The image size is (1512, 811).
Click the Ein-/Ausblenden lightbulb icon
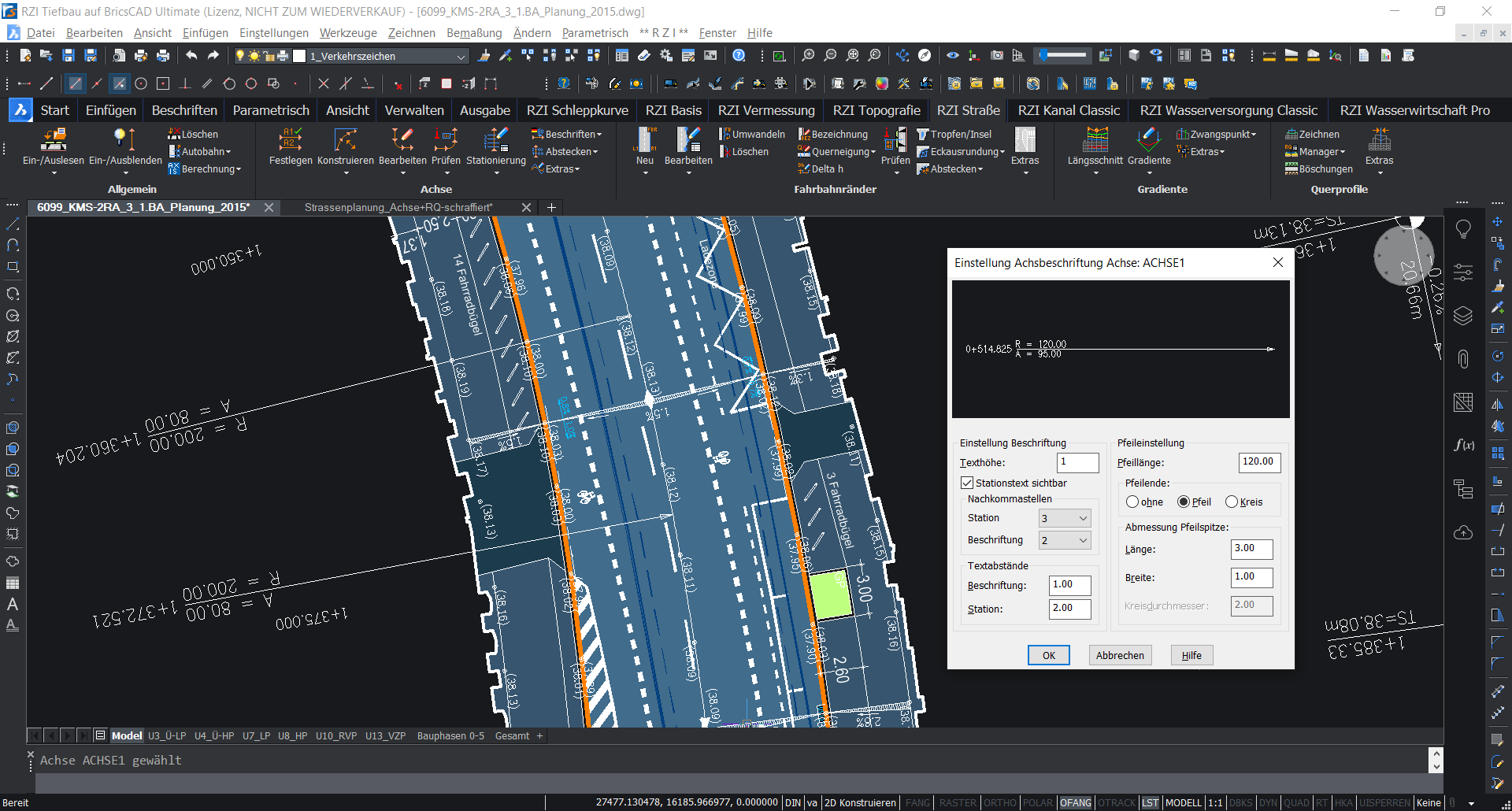(x=124, y=139)
